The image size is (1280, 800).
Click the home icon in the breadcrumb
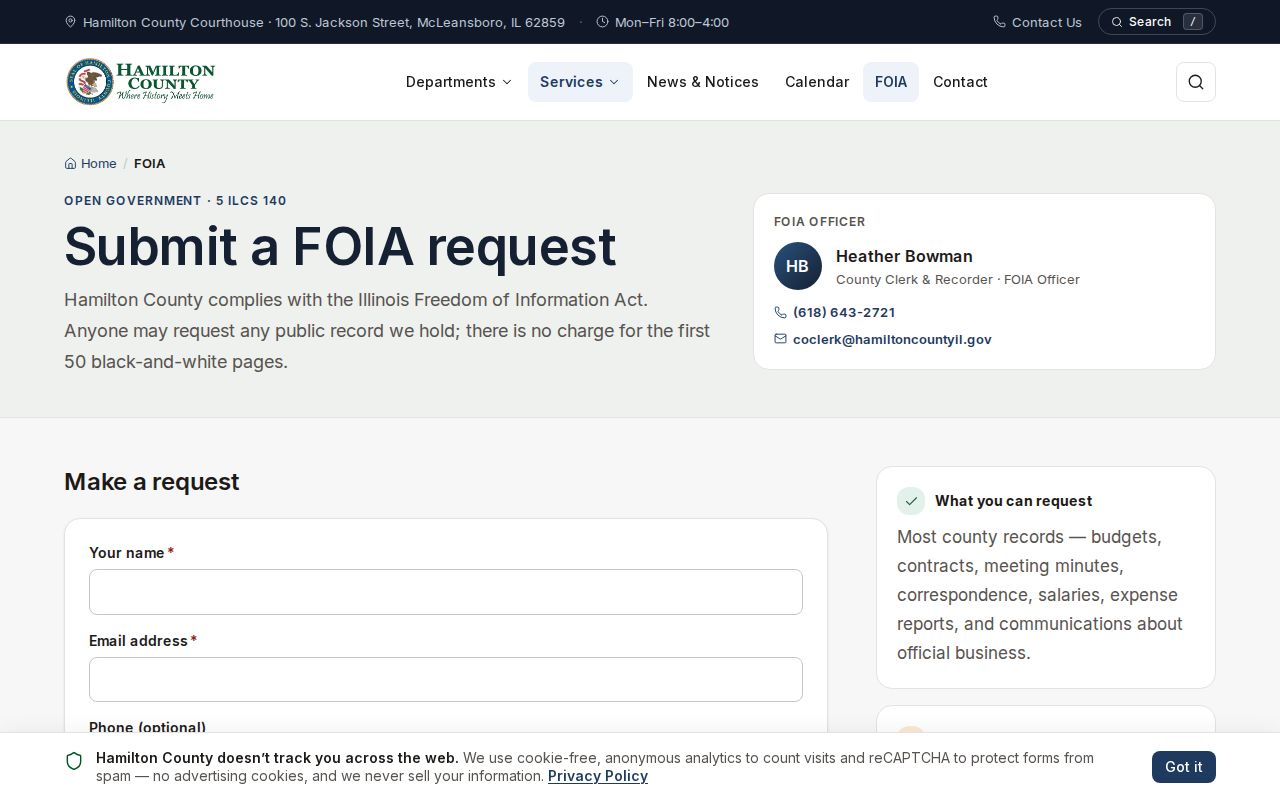(x=70, y=163)
